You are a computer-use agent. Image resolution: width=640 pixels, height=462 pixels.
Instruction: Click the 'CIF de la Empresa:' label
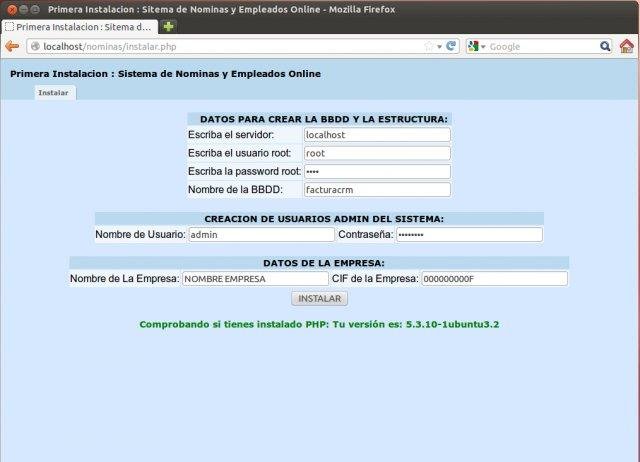click(x=375, y=279)
